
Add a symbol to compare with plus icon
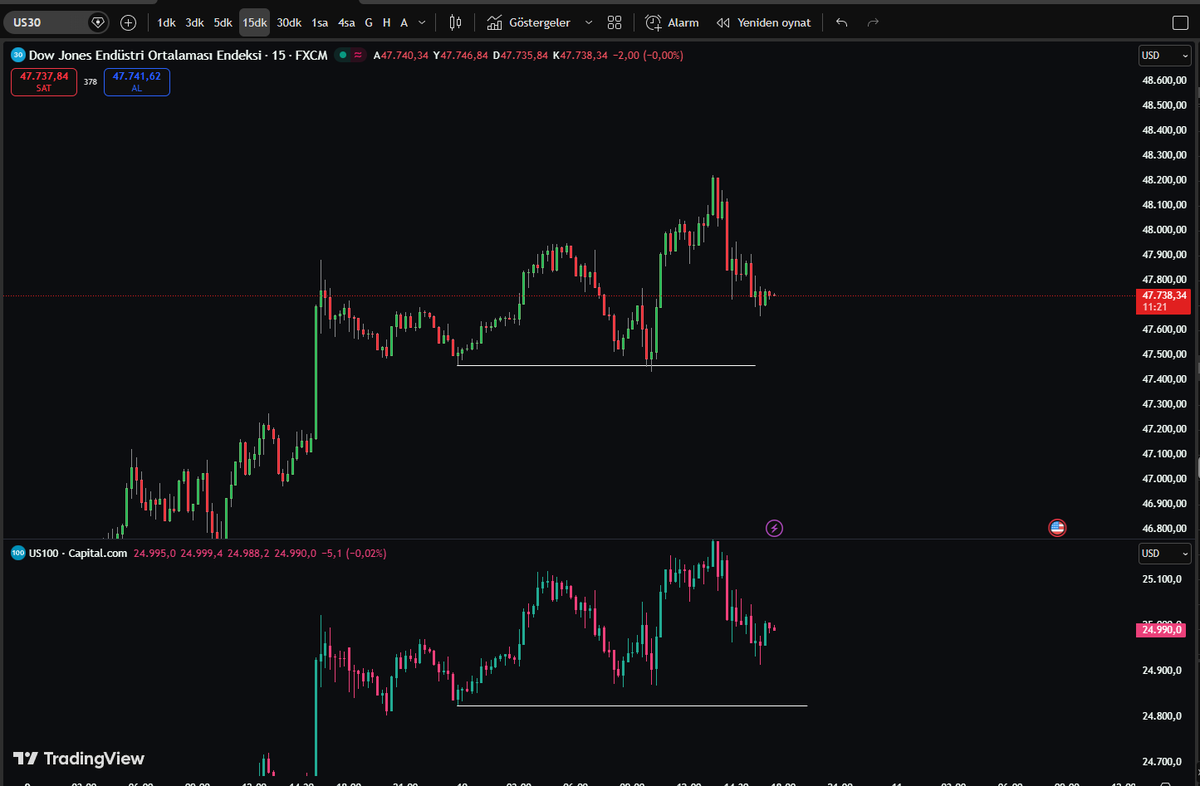pyautogui.click(x=129, y=22)
